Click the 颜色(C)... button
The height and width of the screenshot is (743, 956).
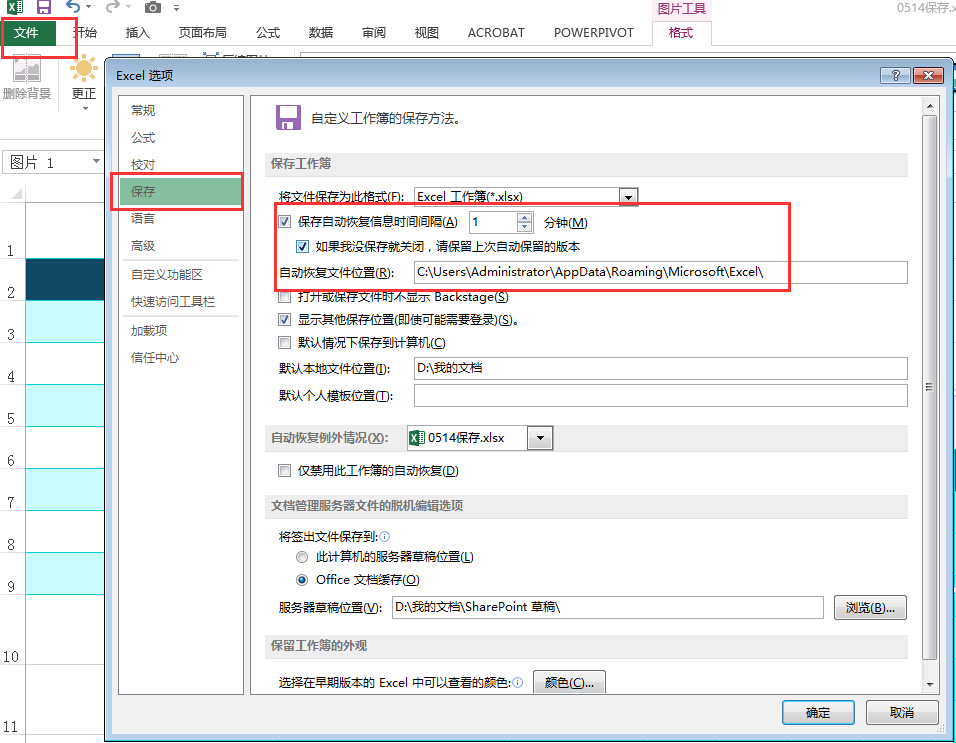pos(569,683)
